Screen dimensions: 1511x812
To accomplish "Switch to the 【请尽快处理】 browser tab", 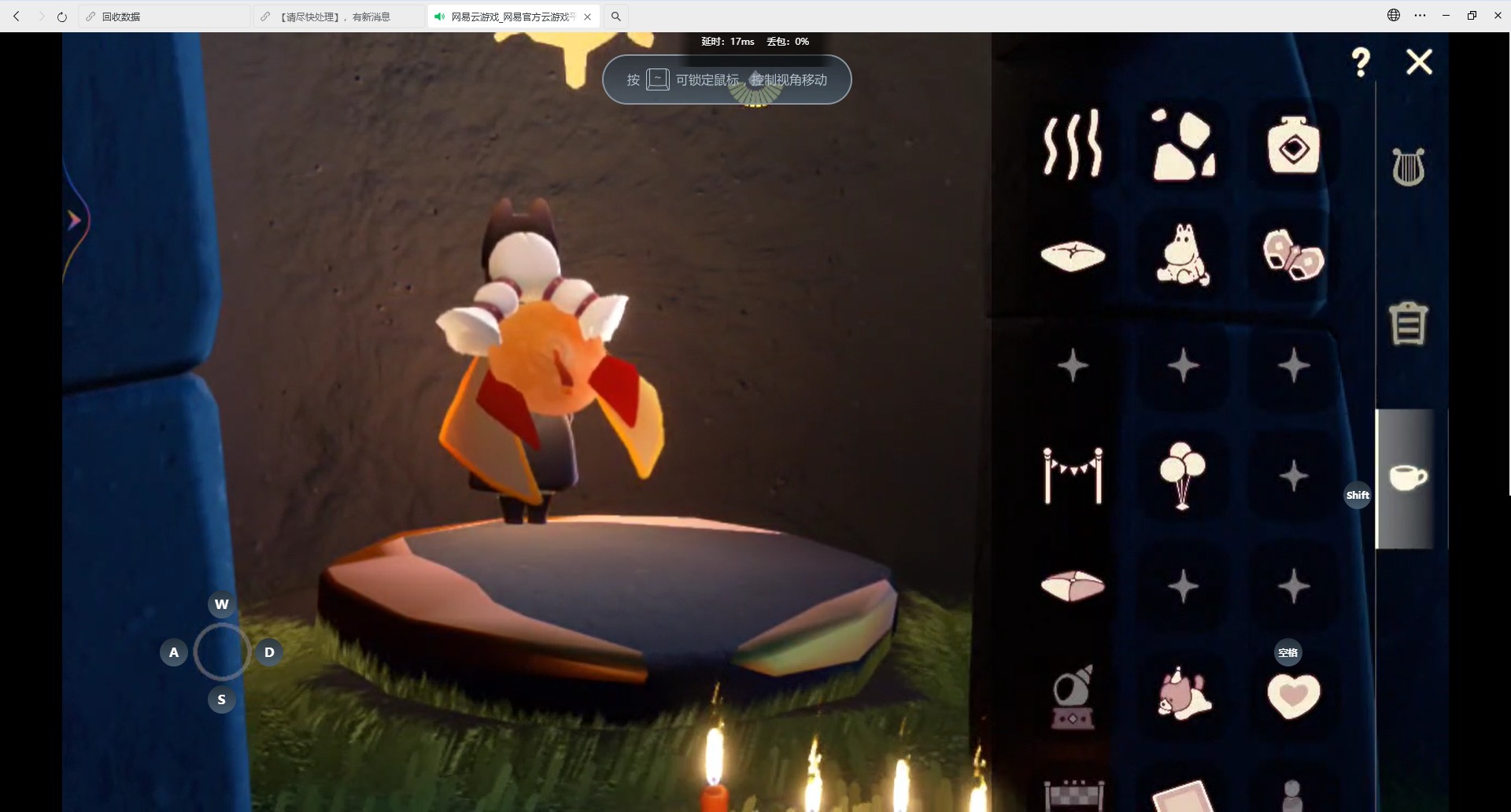I will tap(339, 17).
